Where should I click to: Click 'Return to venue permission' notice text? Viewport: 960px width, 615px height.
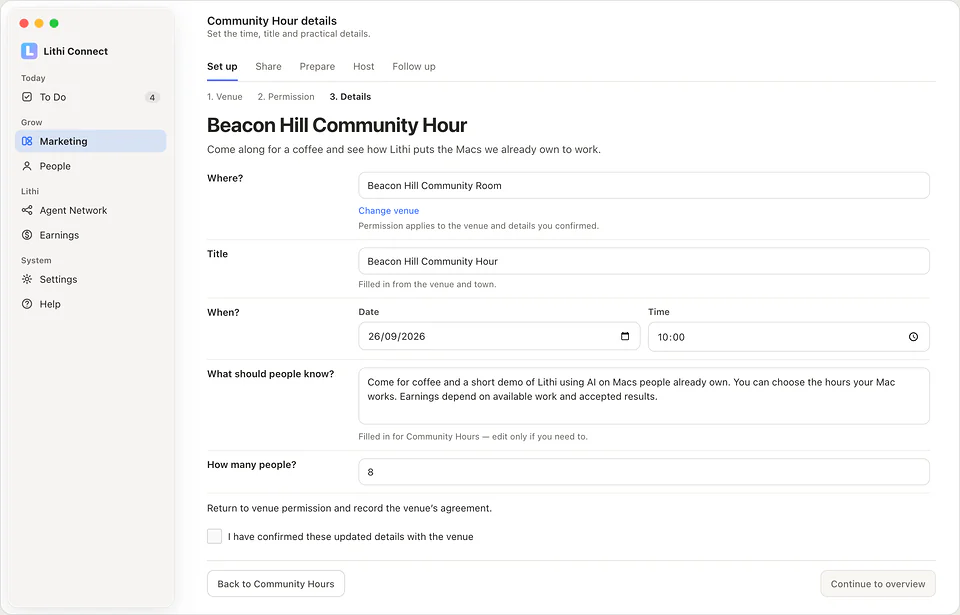350,508
